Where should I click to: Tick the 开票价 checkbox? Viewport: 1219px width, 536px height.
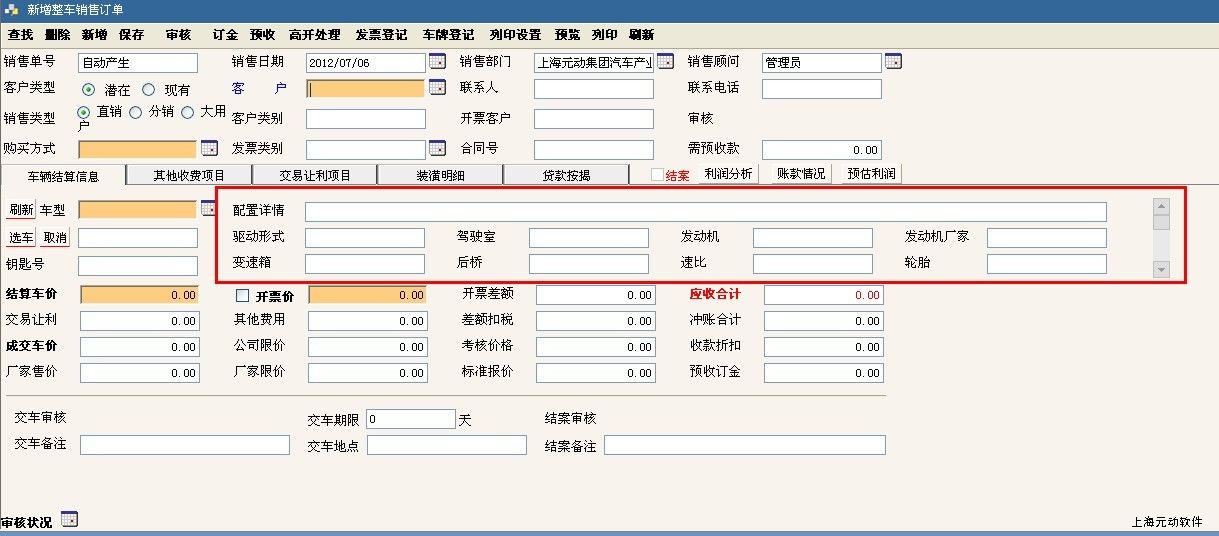click(242, 296)
